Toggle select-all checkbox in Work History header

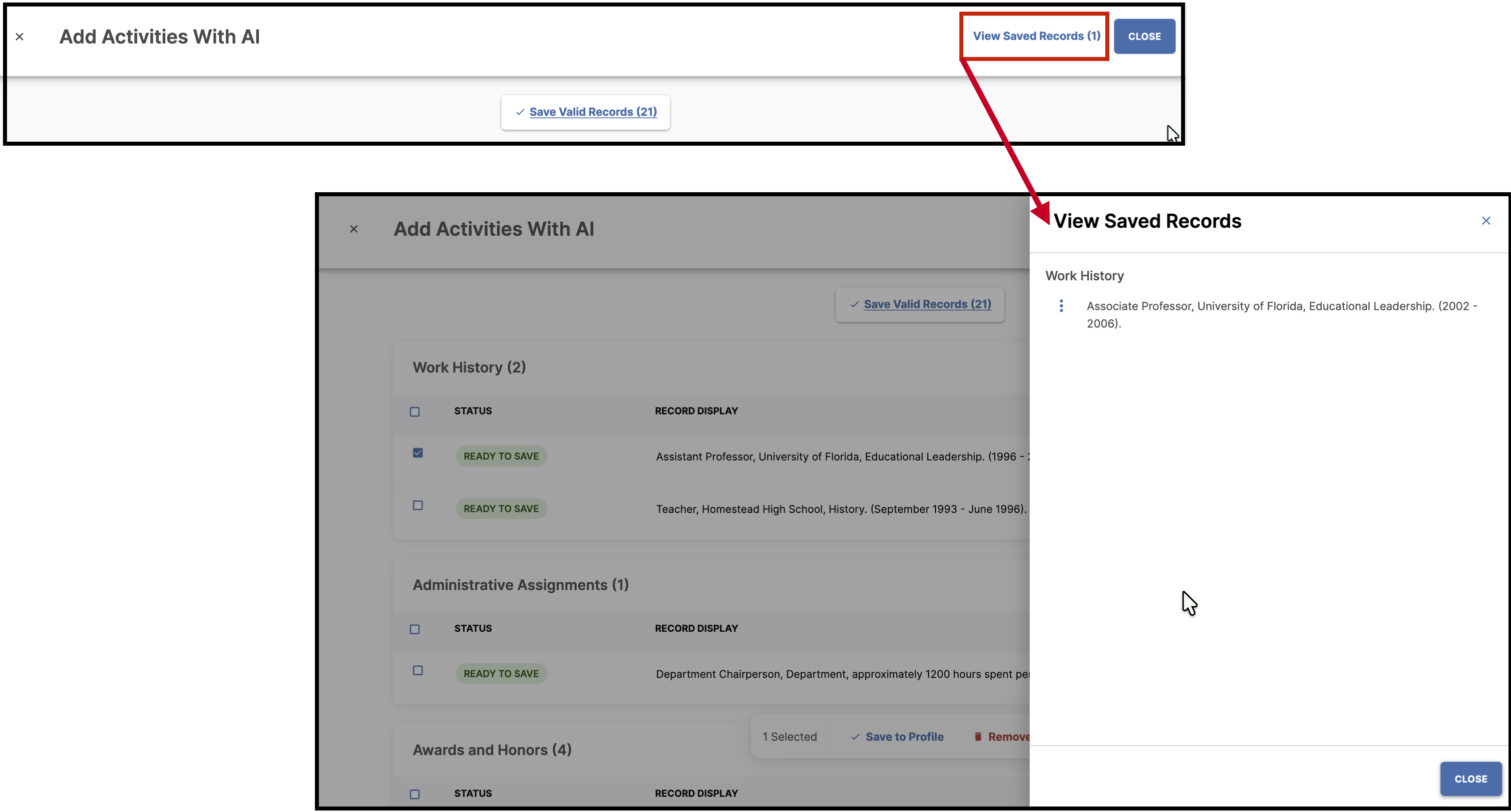pos(415,412)
